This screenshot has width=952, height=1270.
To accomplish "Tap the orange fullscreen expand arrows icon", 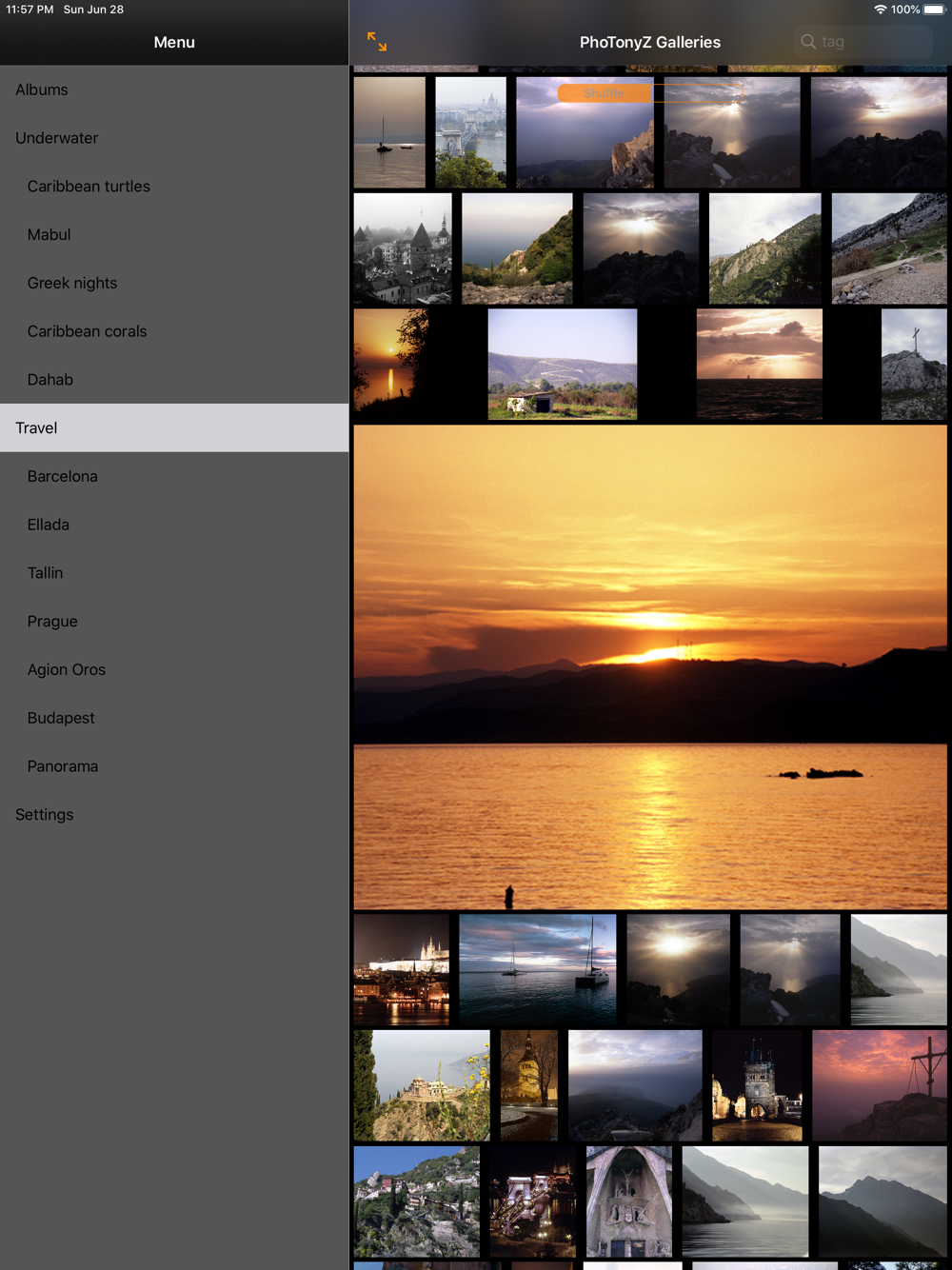I will pyautogui.click(x=377, y=42).
